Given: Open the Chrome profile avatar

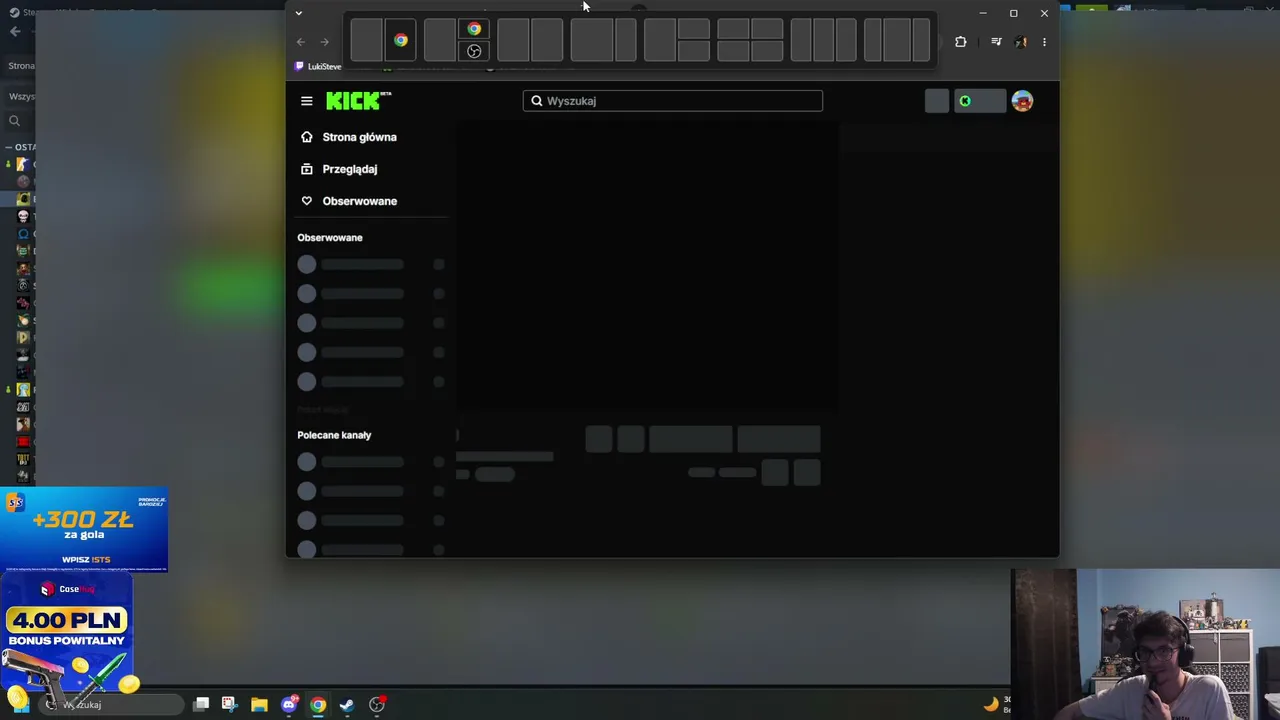Looking at the screenshot, I should [1020, 42].
